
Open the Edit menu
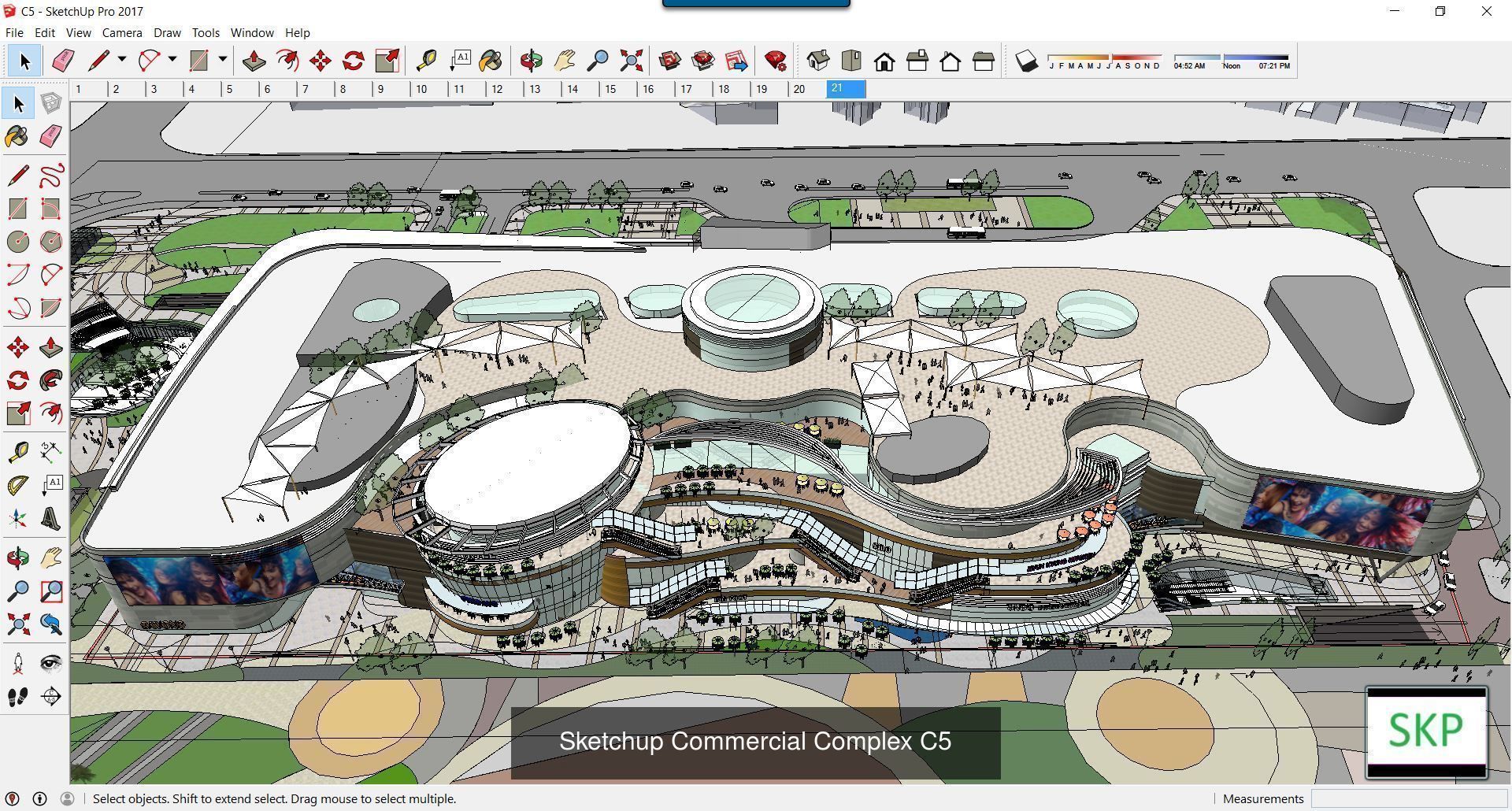[x=44, y=32]
